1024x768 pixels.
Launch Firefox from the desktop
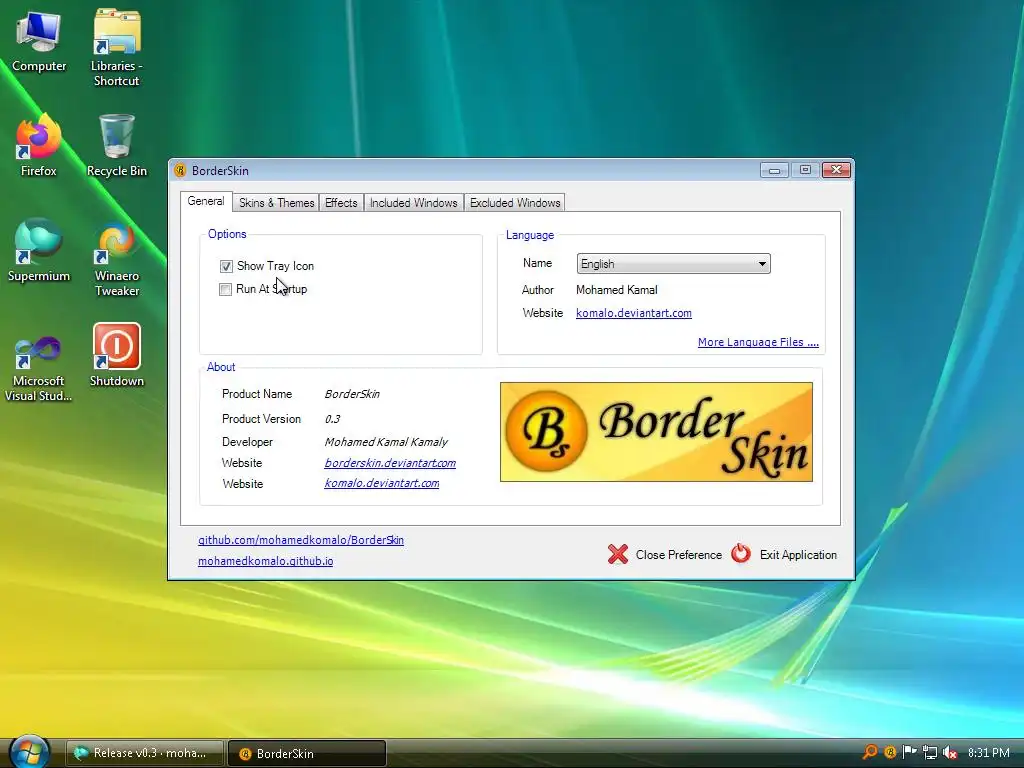(x=39, y=145)
